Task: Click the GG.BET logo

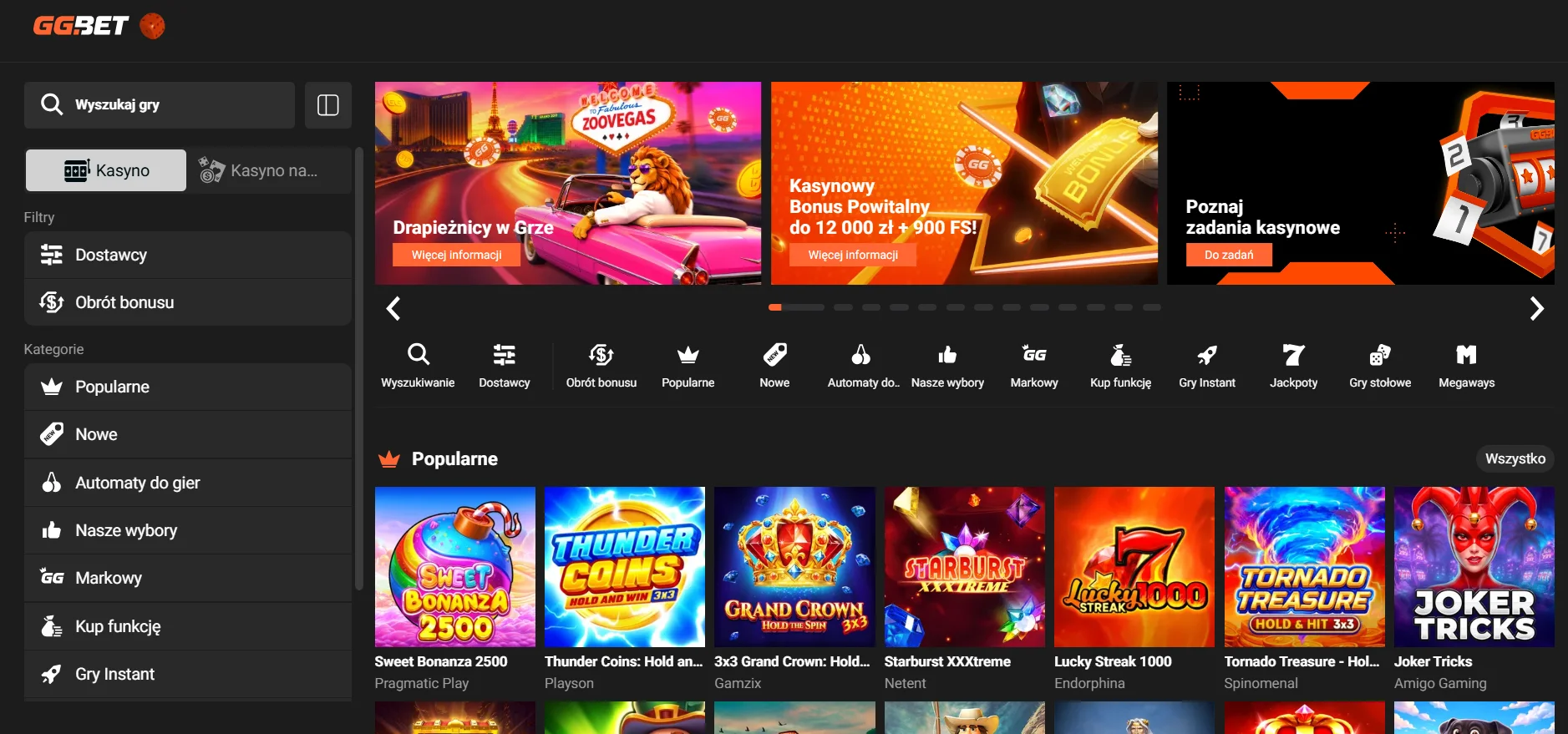Action: tap(81, 26)
